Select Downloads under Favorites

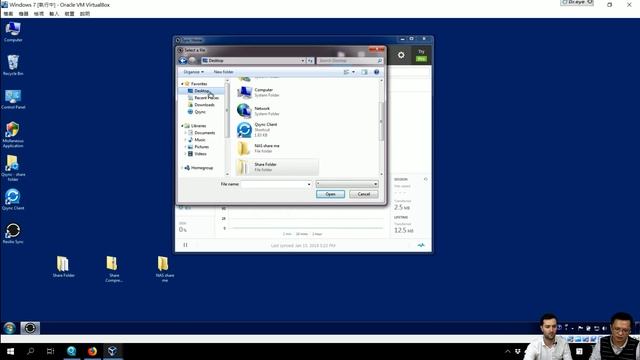point(201,104)
